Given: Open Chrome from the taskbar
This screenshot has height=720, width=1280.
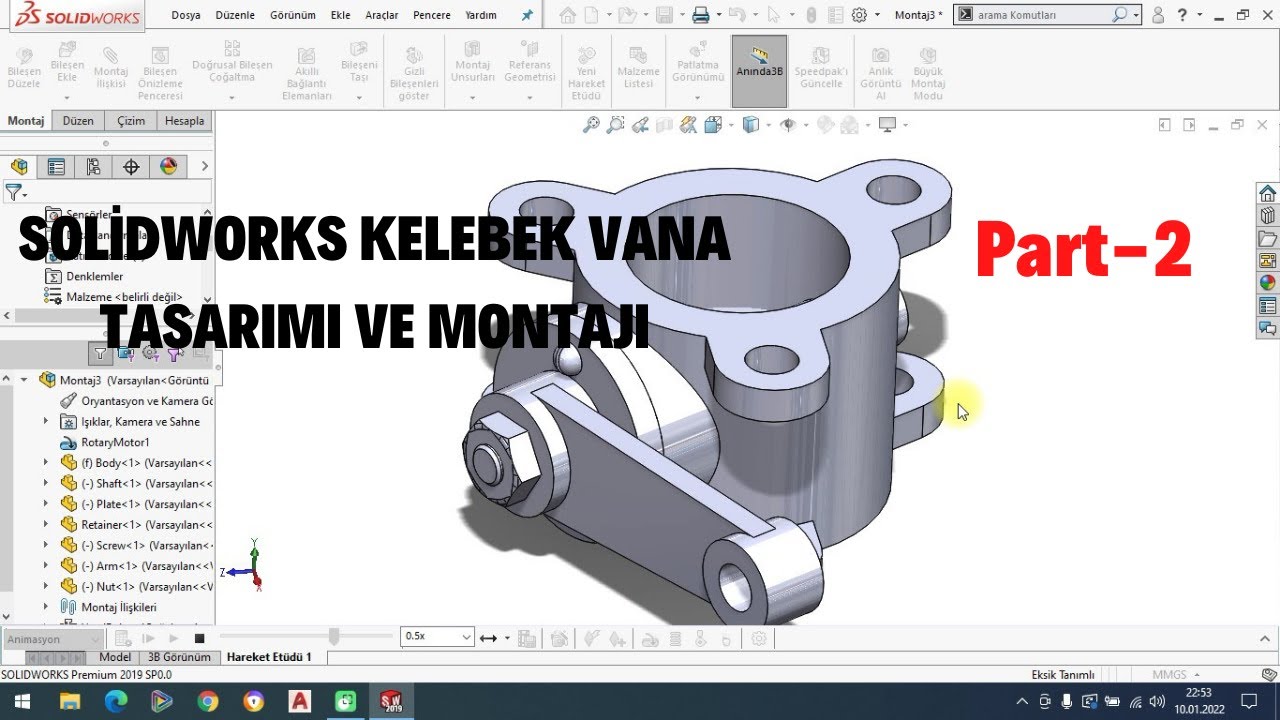Looking at the screenshot, I should [207, 701].
